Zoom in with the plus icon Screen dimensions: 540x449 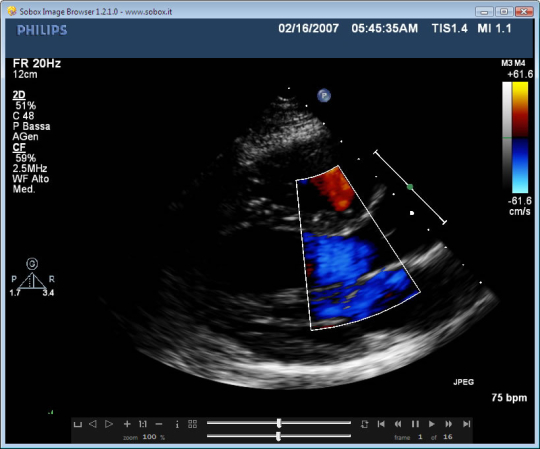point(127,424)
